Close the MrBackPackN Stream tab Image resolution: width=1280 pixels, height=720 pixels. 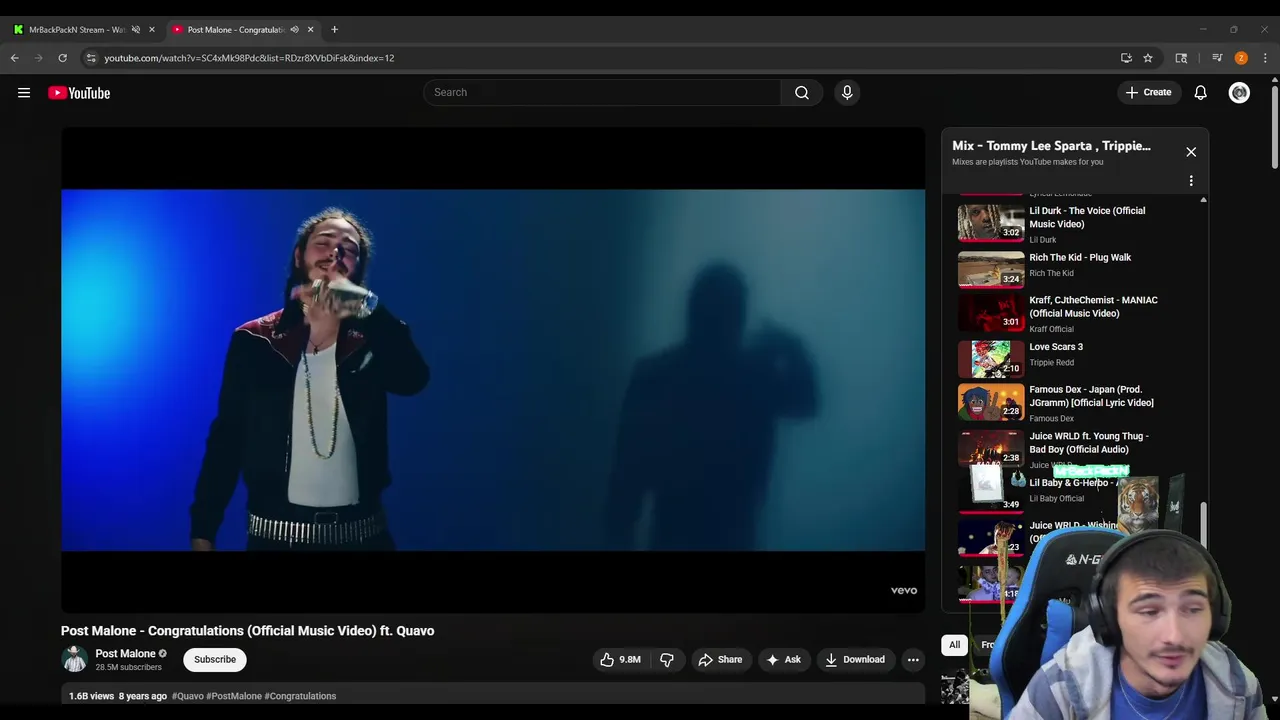click(x=152, y=30)
